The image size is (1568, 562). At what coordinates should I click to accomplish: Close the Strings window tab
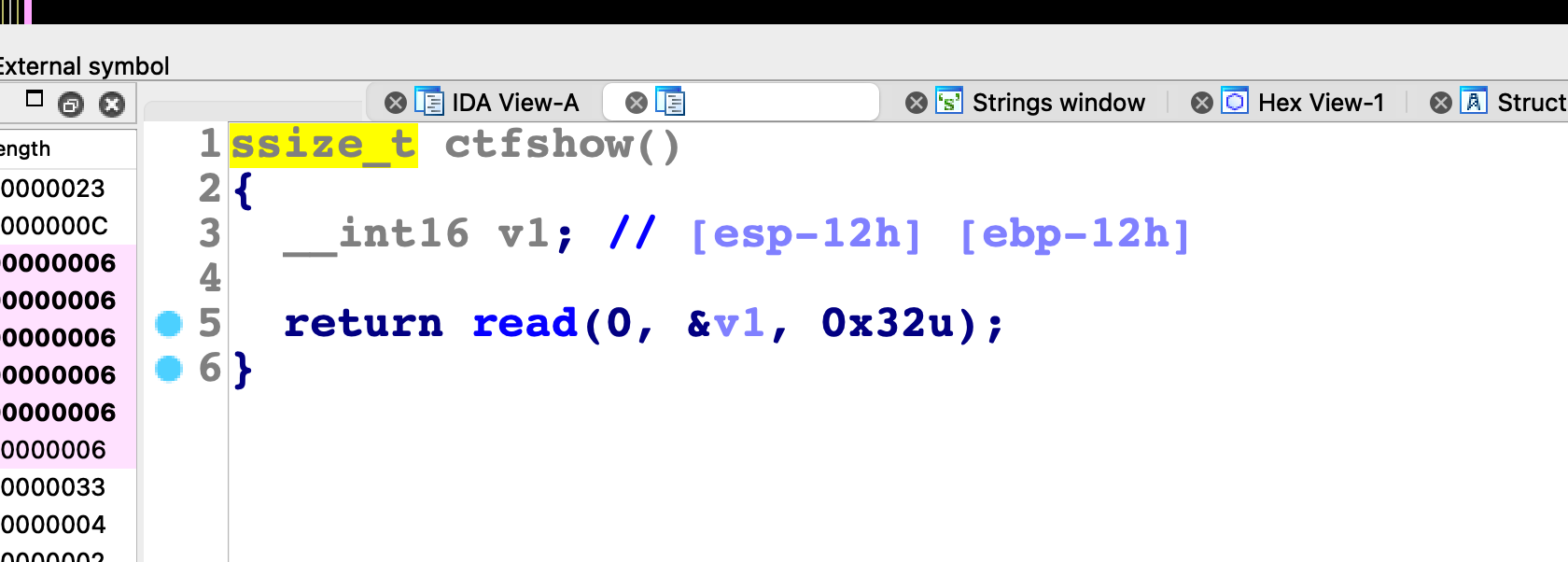(x=917, y=103)
